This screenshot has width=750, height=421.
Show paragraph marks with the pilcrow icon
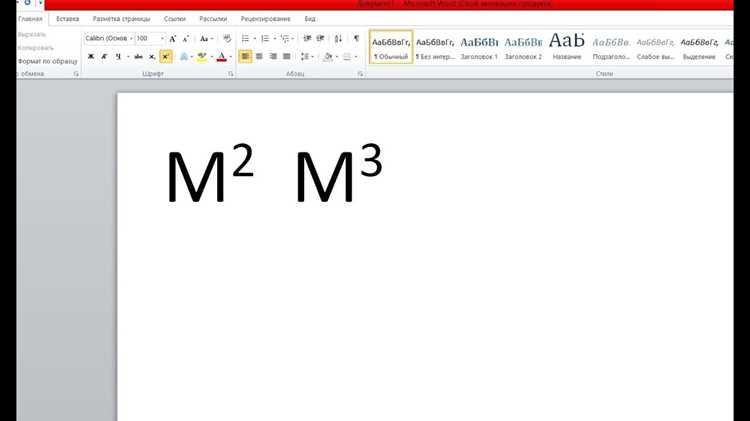pos(356,38)
